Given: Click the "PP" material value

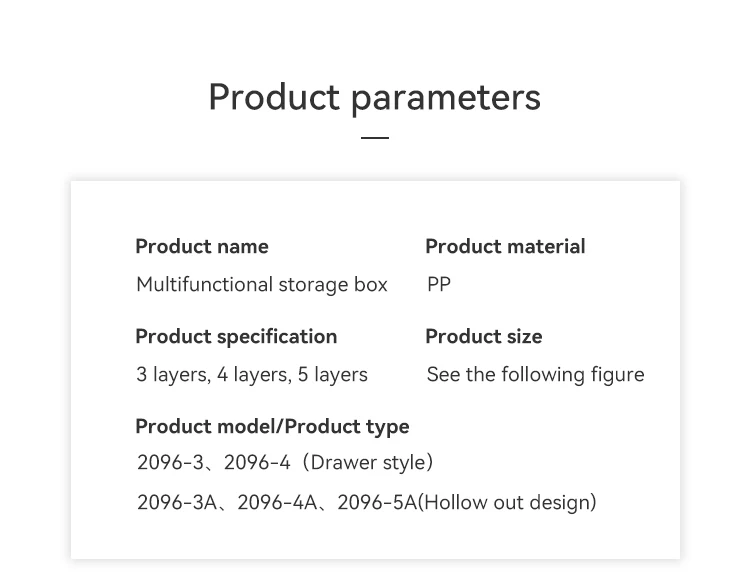Looking at the screenshot, I should tap(439, 285).
